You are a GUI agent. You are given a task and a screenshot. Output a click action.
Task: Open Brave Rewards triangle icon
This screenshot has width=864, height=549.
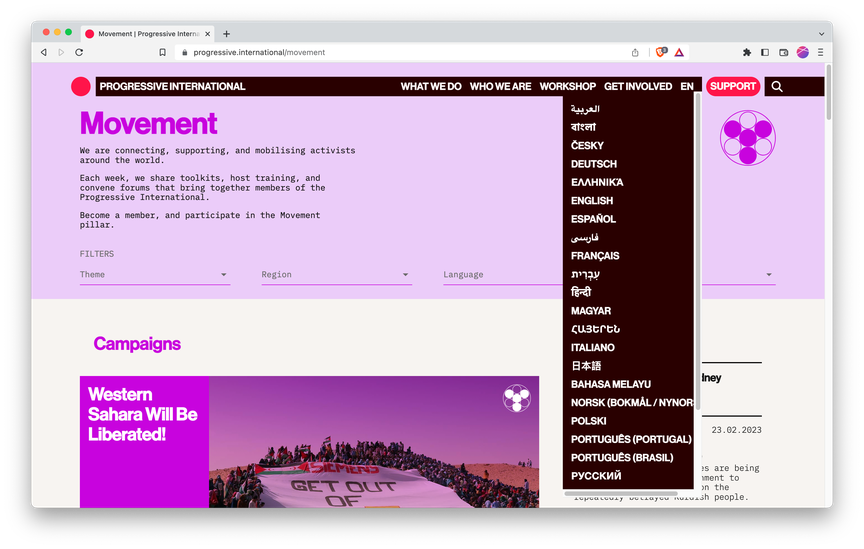[679, 52]
